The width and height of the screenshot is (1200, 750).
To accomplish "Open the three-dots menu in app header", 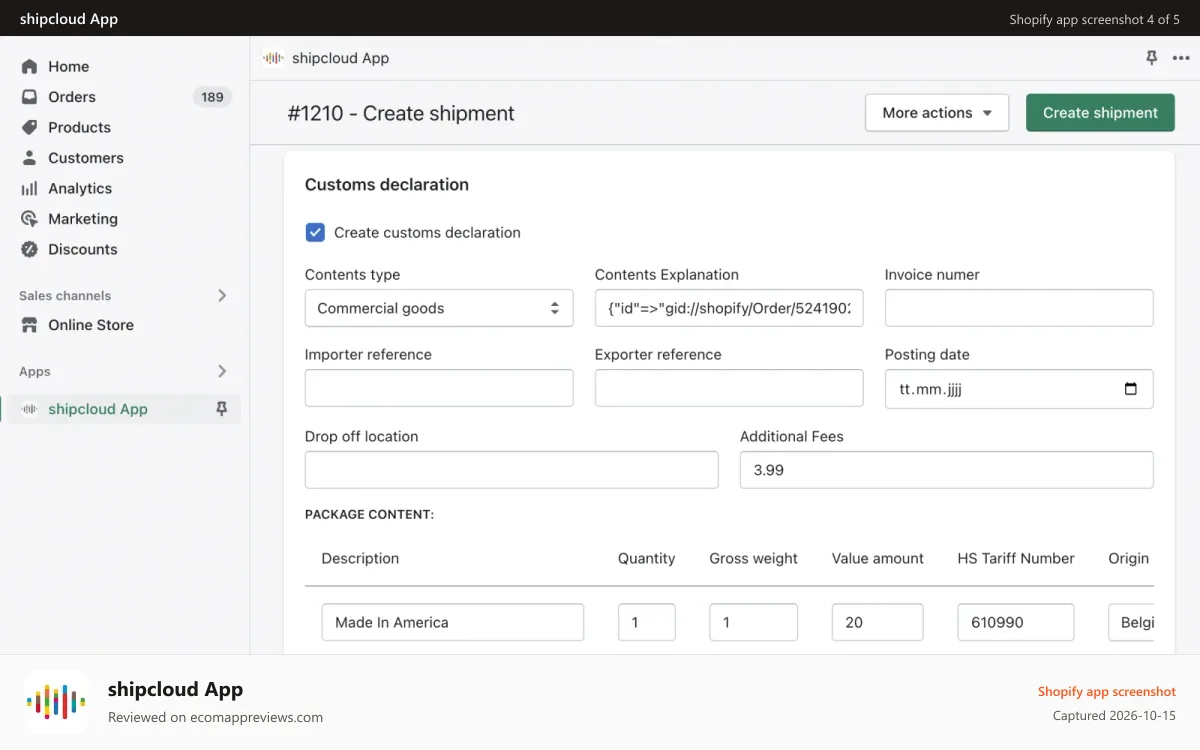I will point(1181,58).
